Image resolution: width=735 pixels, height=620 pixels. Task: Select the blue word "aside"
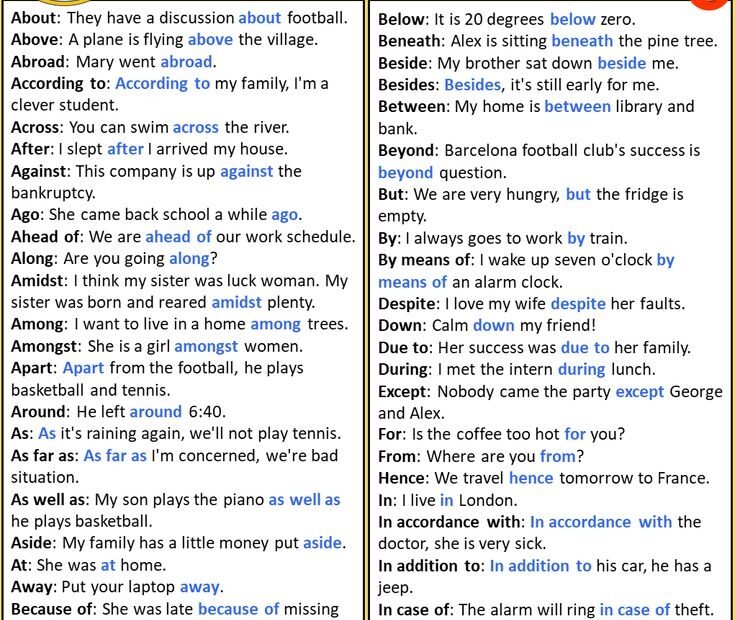pyautogui.click(x=322, y=543)
